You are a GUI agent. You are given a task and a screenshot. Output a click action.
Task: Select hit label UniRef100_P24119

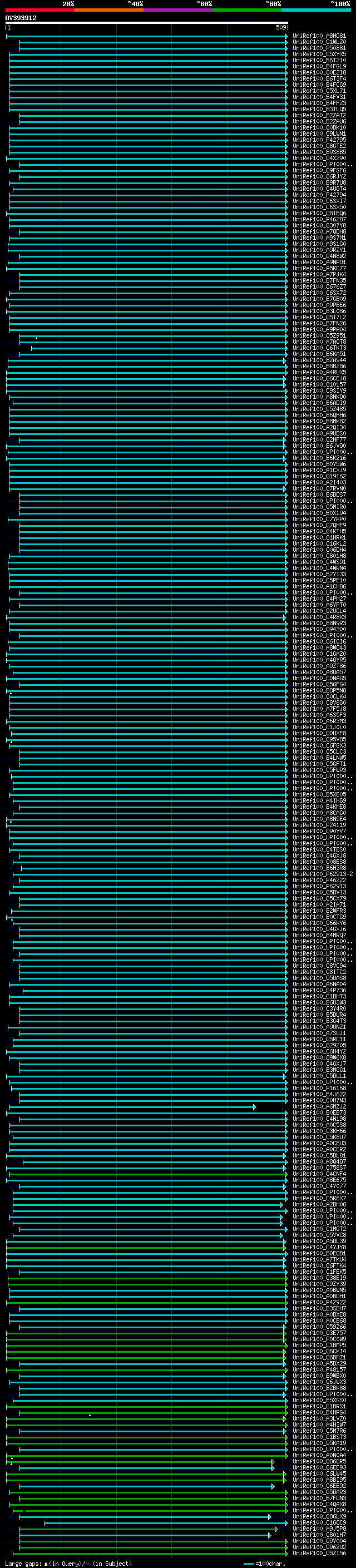pyautogui.click(x=319, y=825)
